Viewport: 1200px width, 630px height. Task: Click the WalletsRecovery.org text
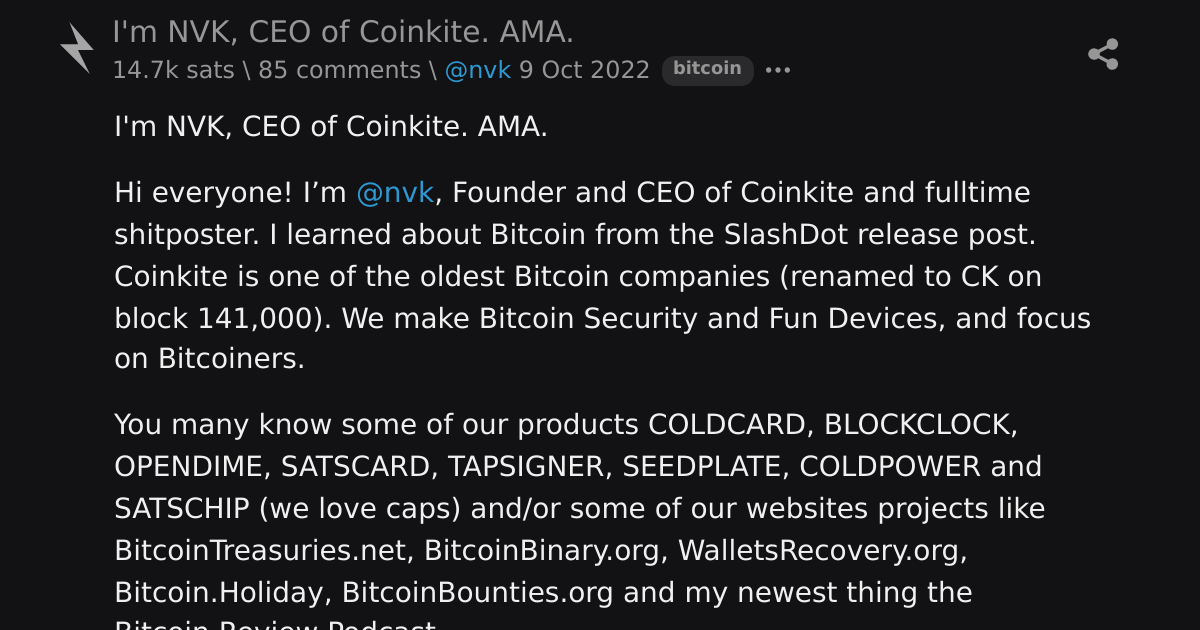pyautogui.click(x=823, y=550)
